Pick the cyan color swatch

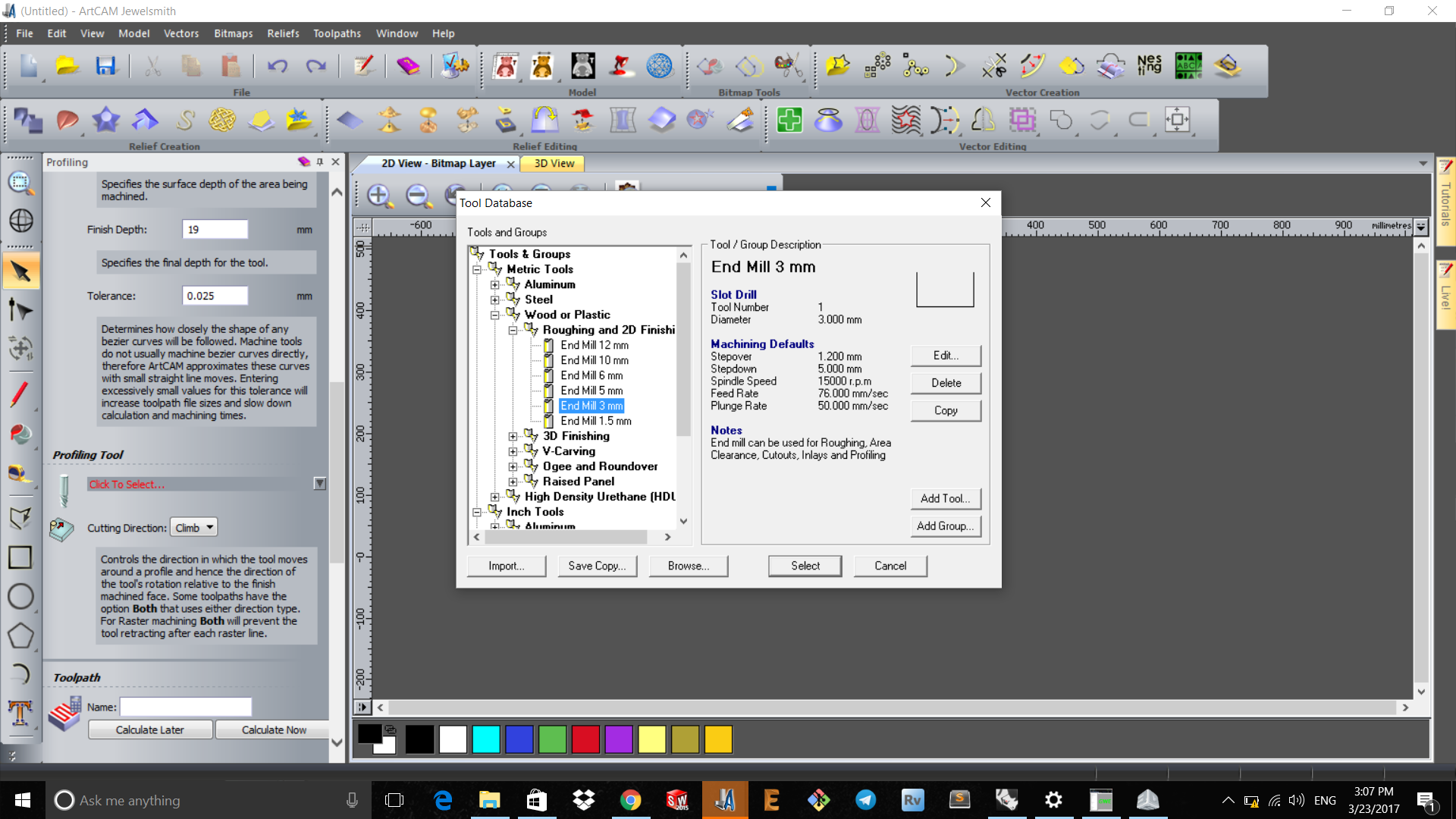point(486,739)
